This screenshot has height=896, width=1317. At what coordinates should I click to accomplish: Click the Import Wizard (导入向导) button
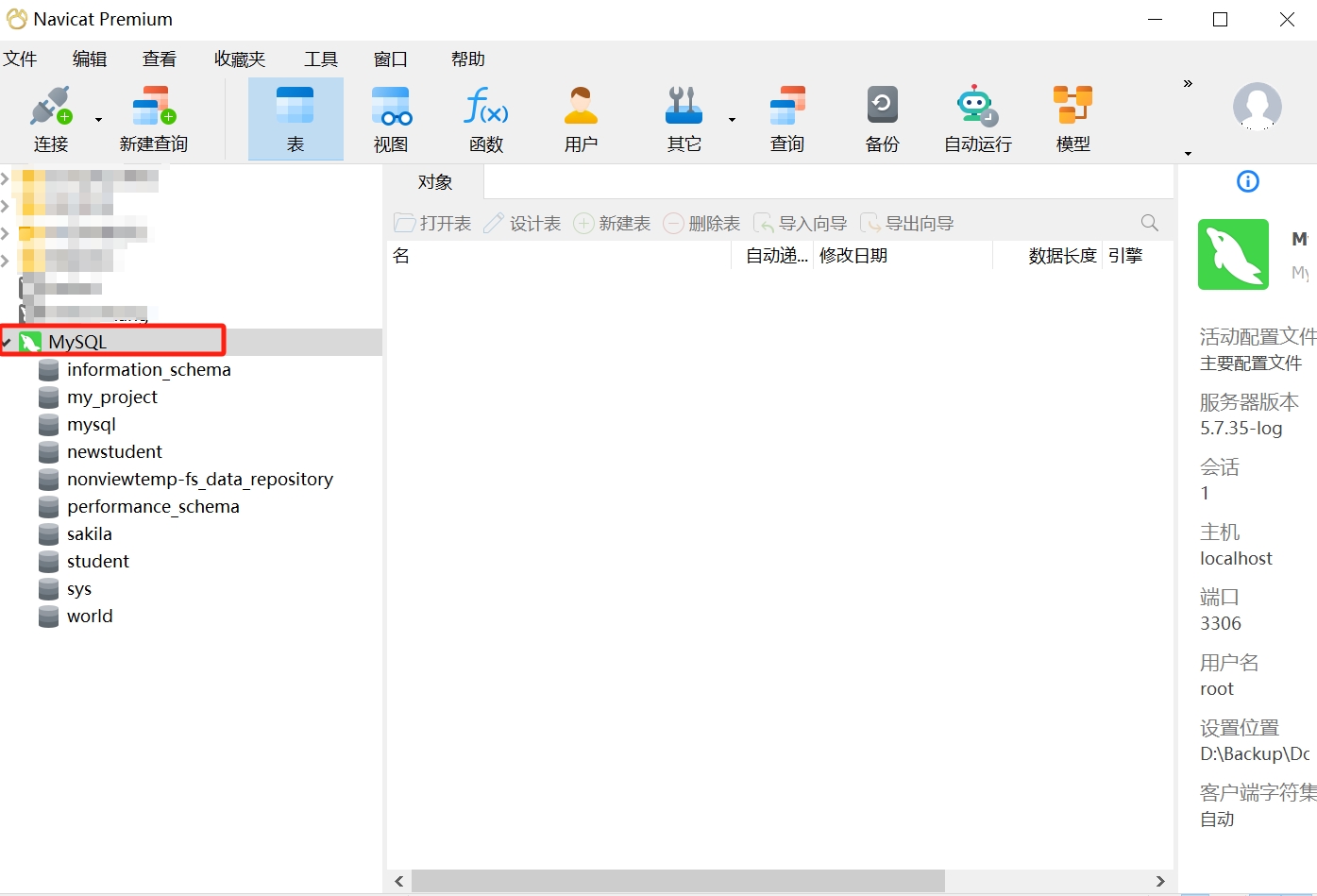coord(801,224)
